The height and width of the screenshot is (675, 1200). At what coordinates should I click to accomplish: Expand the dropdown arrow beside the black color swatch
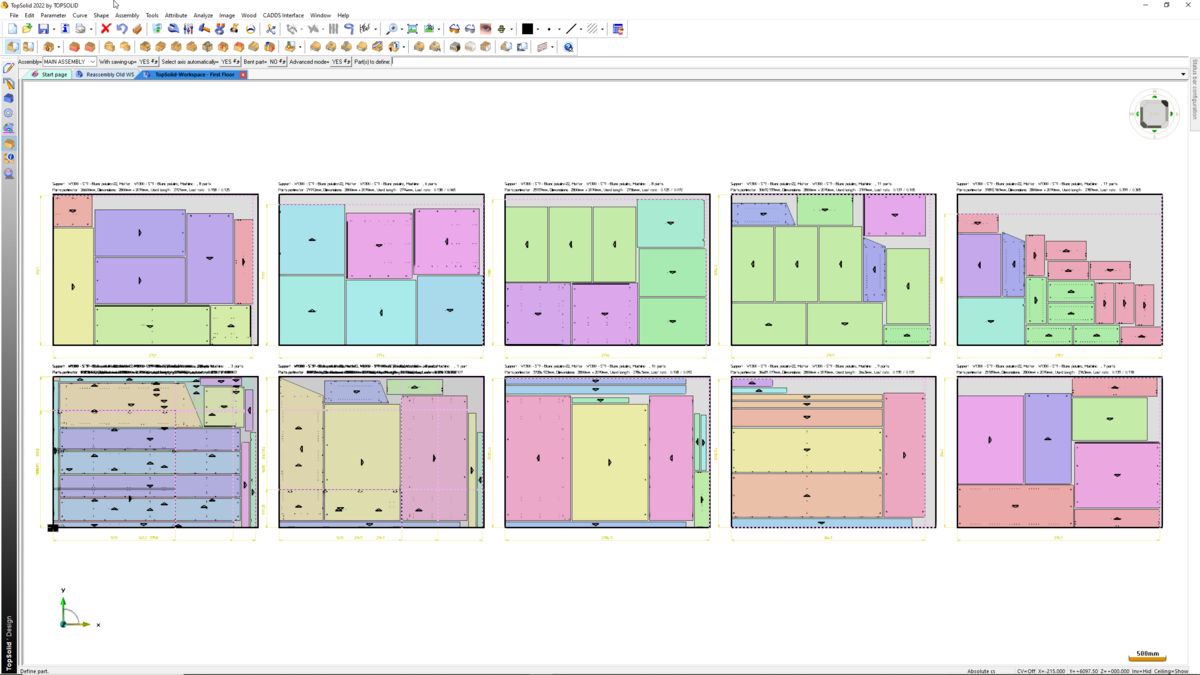(x=540, y=29)
